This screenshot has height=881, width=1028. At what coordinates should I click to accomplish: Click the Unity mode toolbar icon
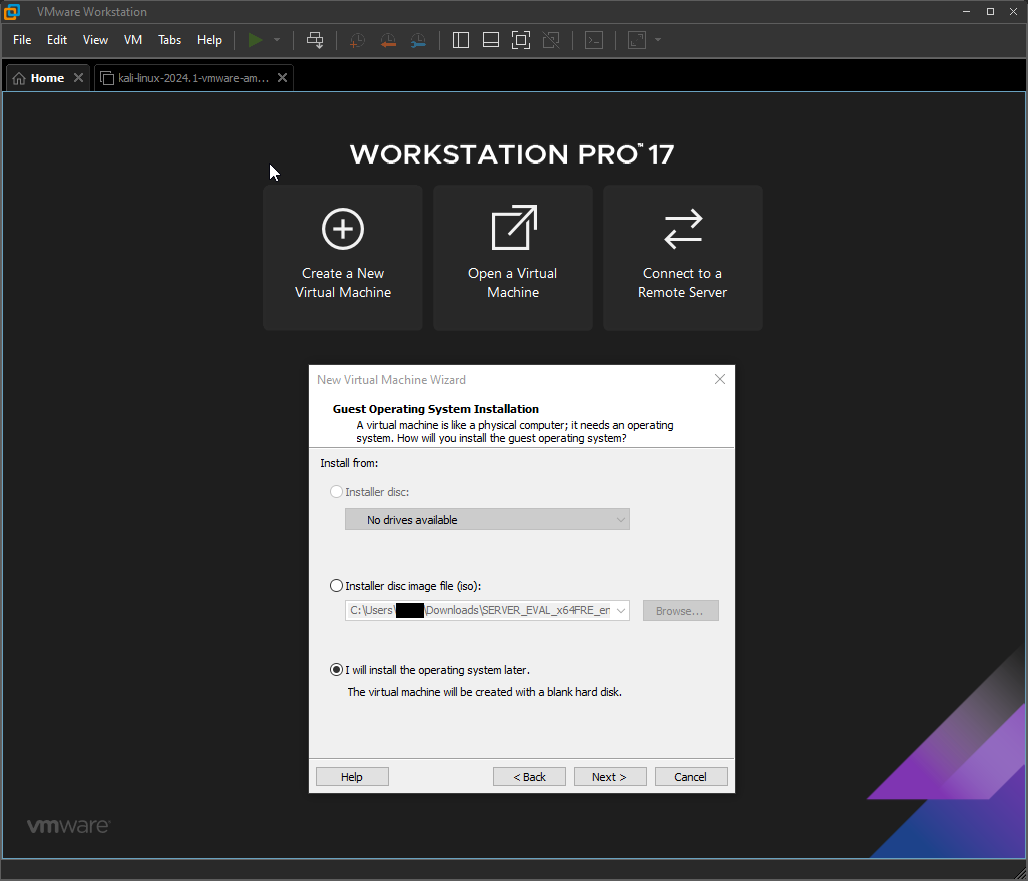(551, 40)
